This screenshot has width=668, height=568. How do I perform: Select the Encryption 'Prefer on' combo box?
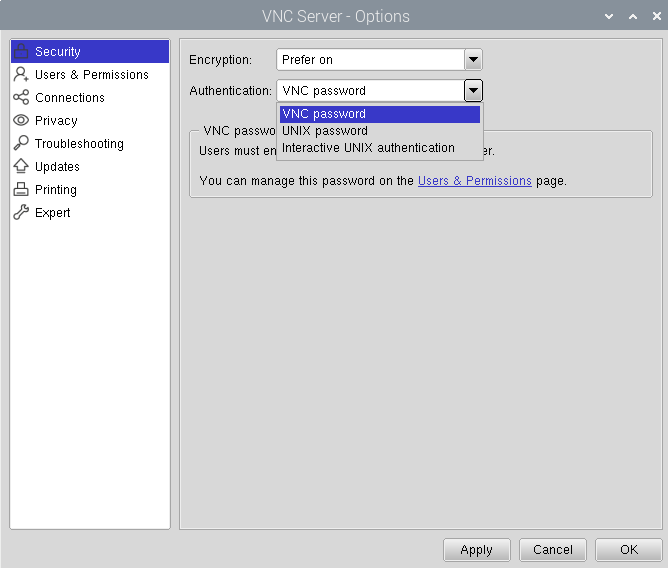click(370, 60)
